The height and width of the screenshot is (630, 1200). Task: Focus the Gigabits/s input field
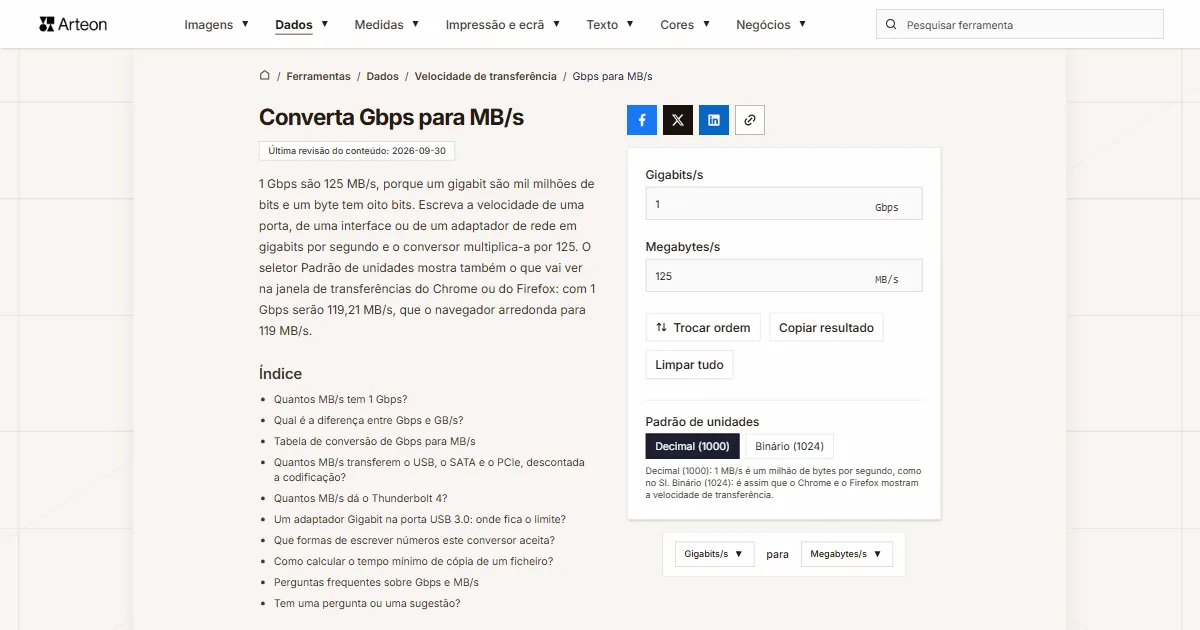784,204
